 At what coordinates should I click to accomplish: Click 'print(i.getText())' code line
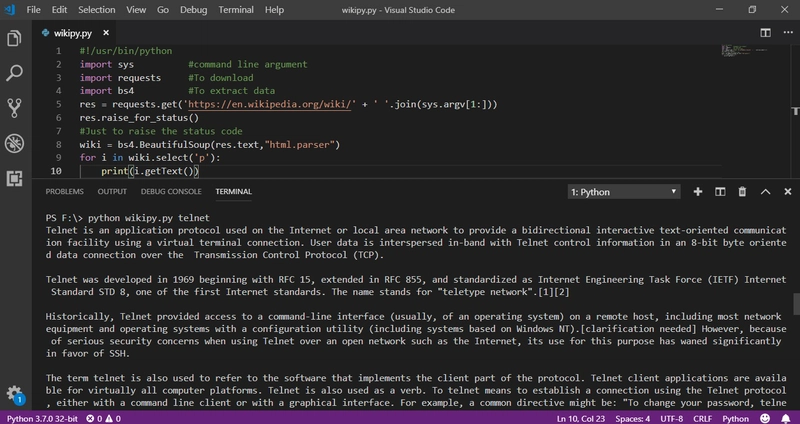(x=149, y=171)
